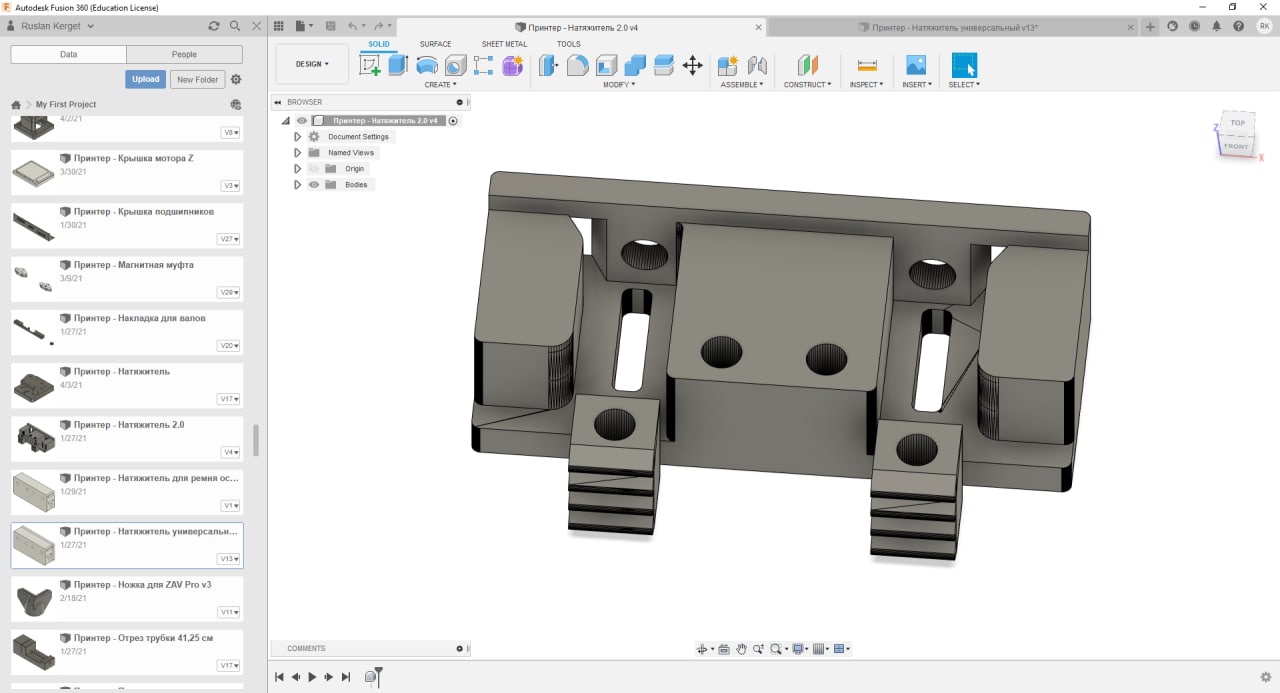This screenshot has height=693, width=1280.
Task: Open the data panel grid icon
Action: point(279,26)
